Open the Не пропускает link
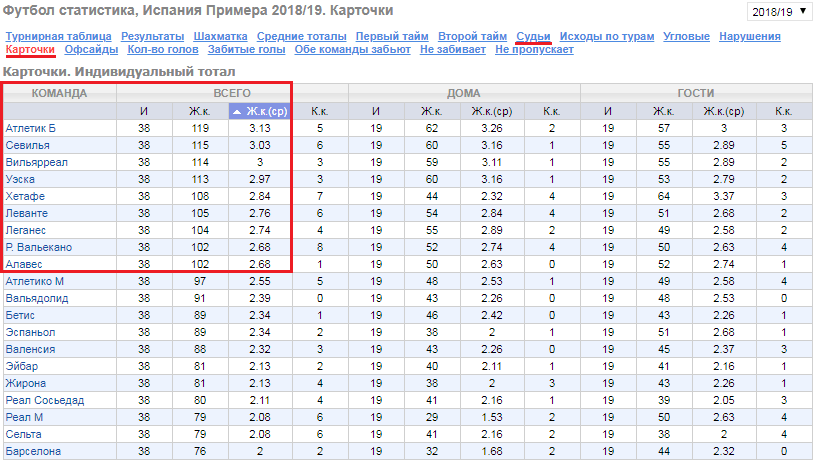Screen dimensions: 816x461 [534, 49]
